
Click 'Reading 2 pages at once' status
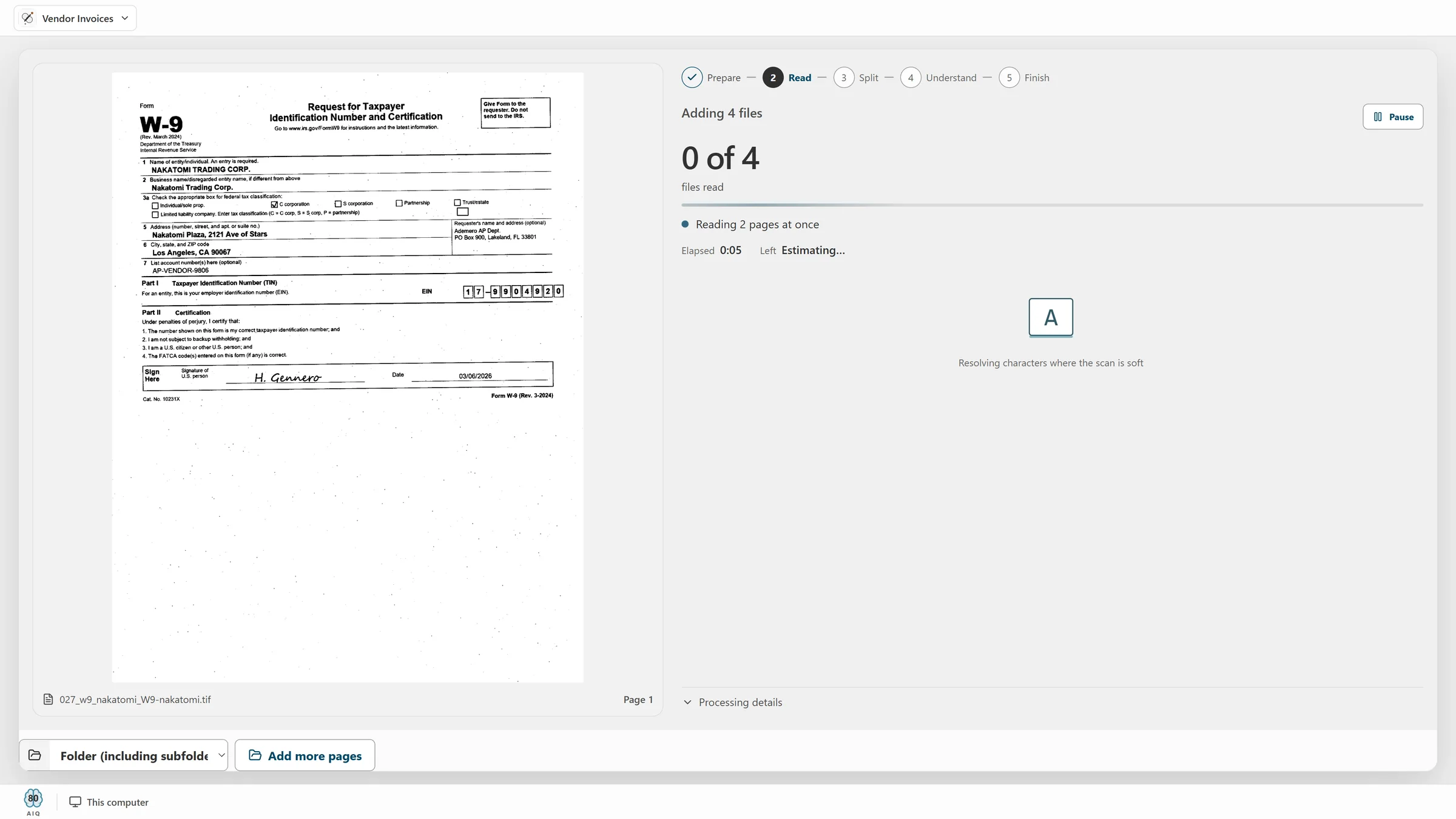coord(757,224)
